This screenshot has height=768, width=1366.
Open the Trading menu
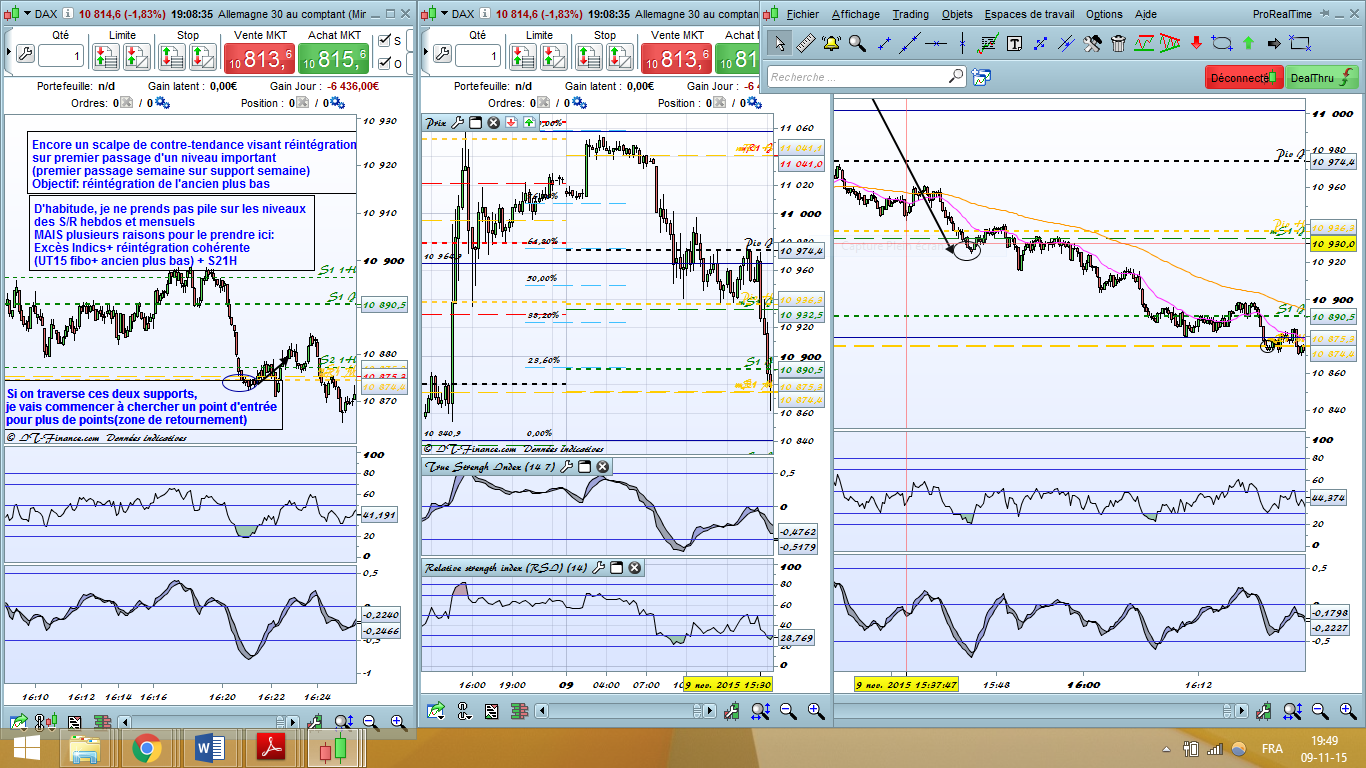[910, 14]
